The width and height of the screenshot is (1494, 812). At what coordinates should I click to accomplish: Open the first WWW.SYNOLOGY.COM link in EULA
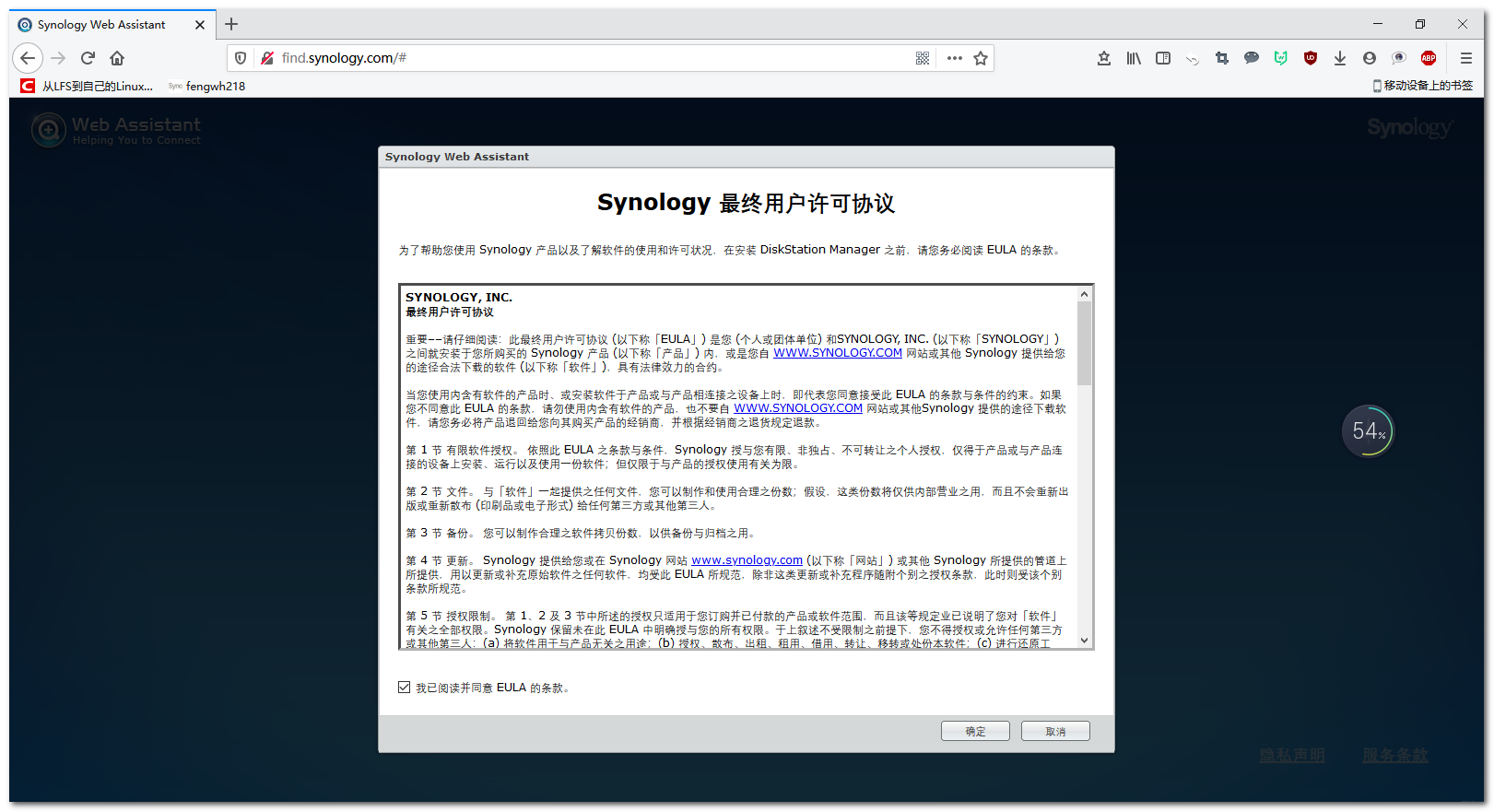click(x=838, y=353)
